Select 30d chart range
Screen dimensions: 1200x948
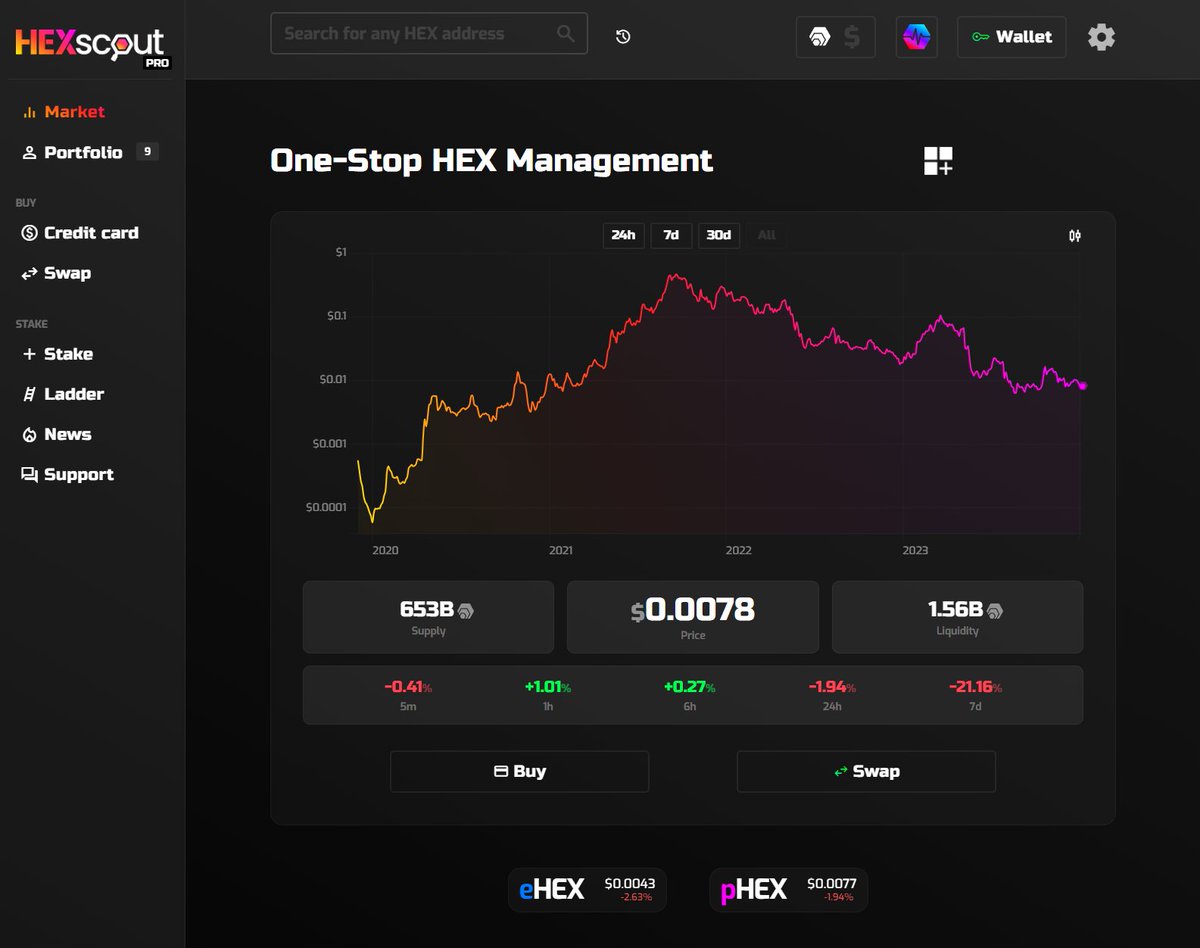click(x=719, y=235)
